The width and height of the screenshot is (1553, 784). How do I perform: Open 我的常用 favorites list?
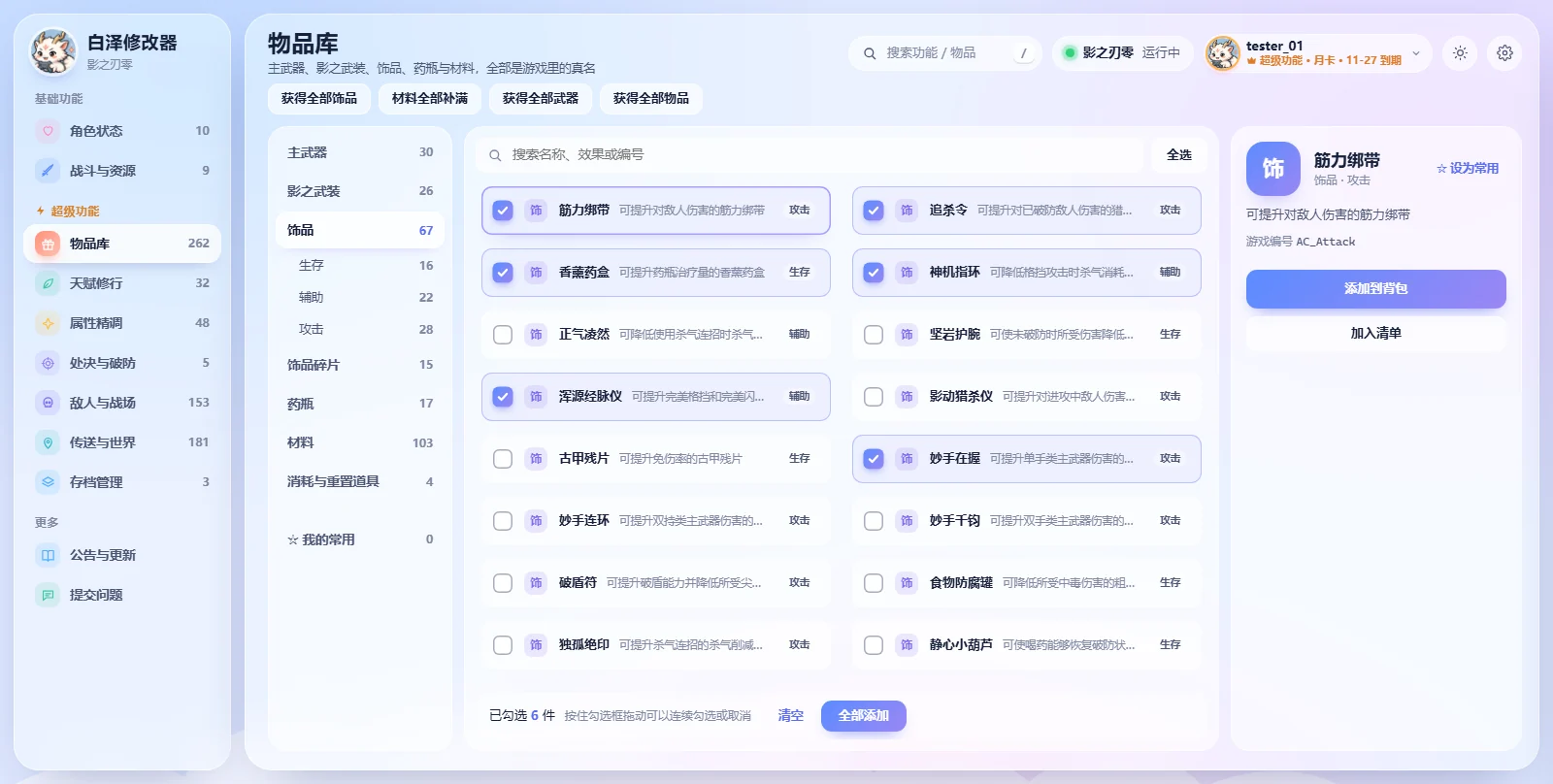[x=360, y=539]
